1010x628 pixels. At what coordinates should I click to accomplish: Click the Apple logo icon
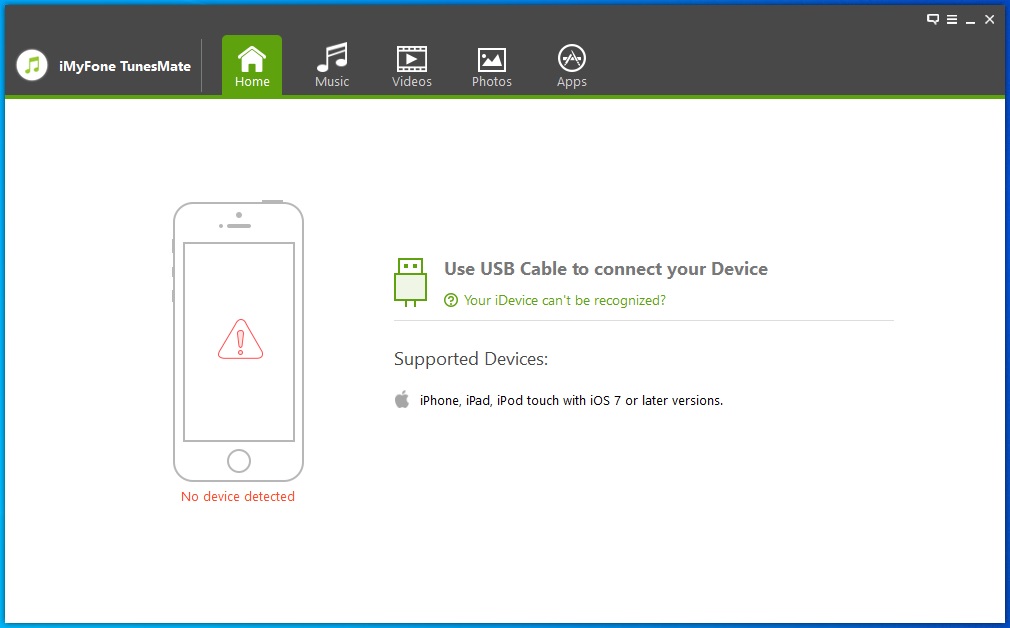tap(402, 399)
